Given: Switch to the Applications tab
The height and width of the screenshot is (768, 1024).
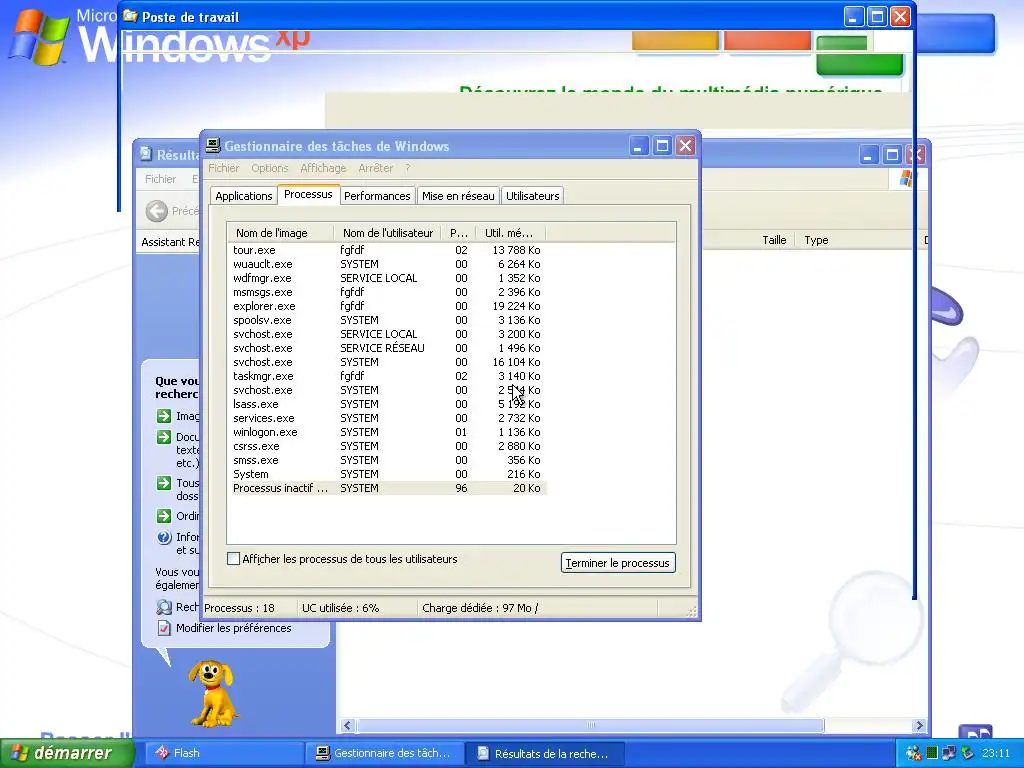Looking at the screenshot, I should 244,196.
